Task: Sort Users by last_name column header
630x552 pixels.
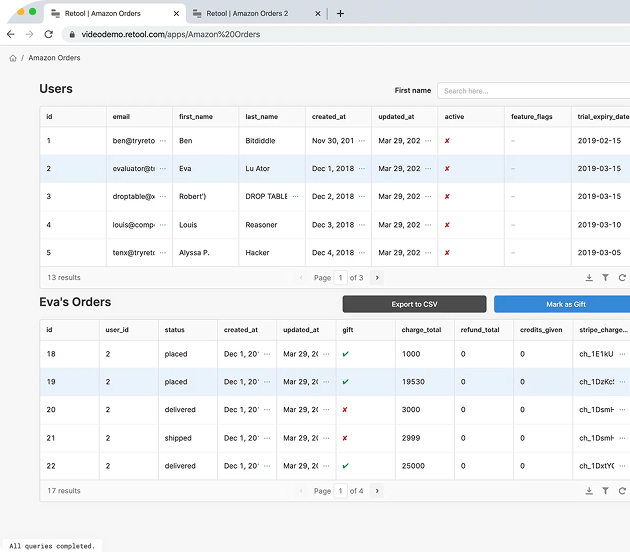Action: [262, 117]
